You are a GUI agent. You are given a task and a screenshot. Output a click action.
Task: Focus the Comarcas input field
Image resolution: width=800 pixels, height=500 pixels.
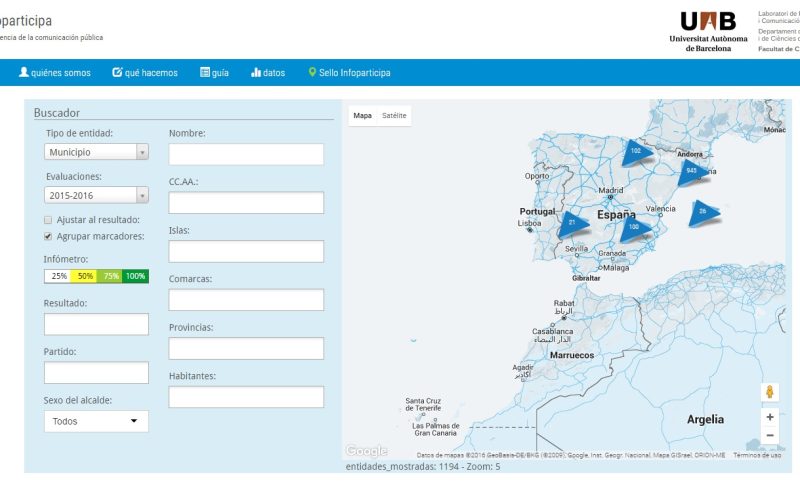tap(246, 300)
